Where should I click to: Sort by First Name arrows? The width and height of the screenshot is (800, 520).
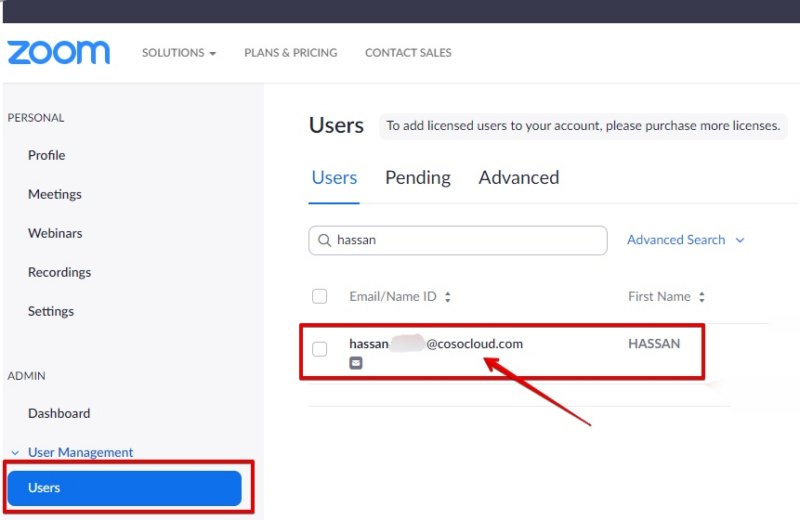point(702,297)
